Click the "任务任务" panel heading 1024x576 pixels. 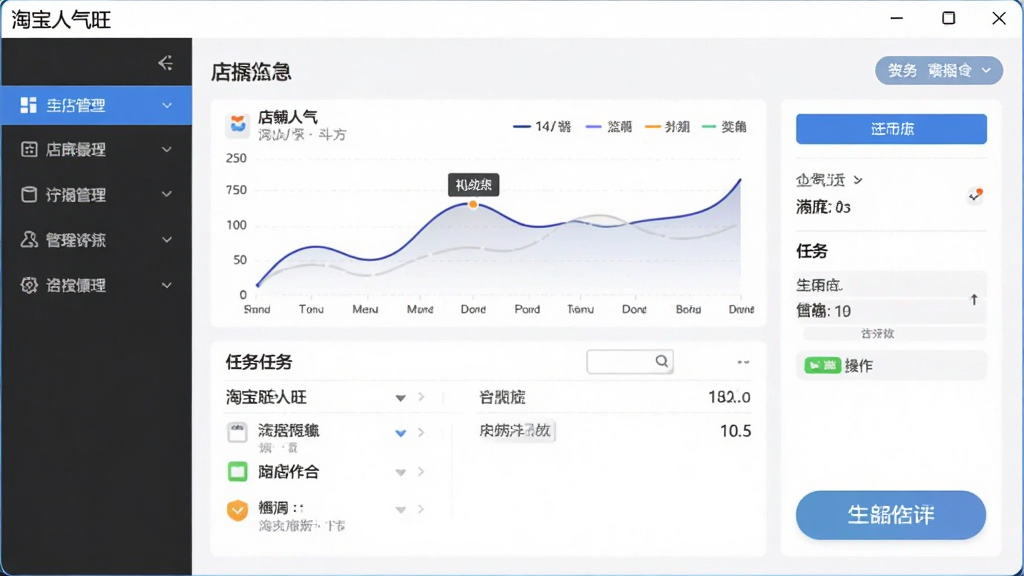[259, 362]
